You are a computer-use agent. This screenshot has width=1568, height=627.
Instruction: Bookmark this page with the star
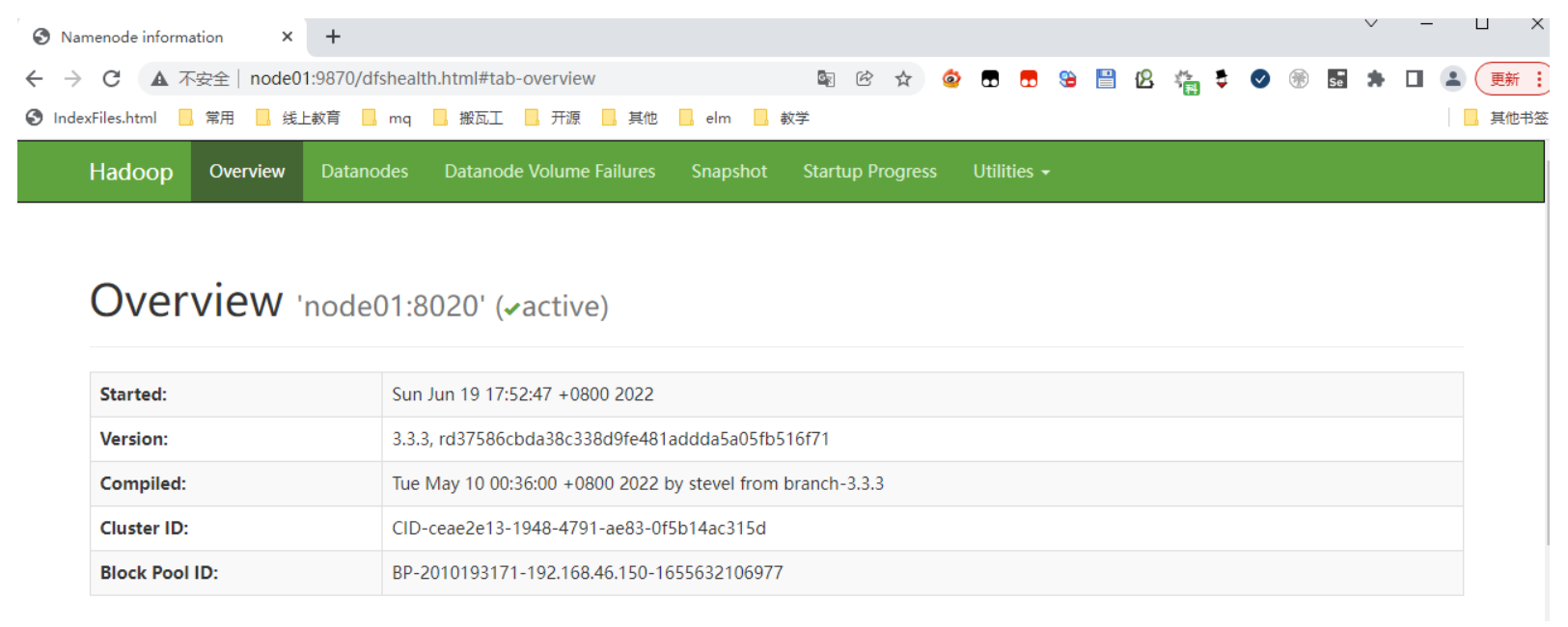[903, 79]
